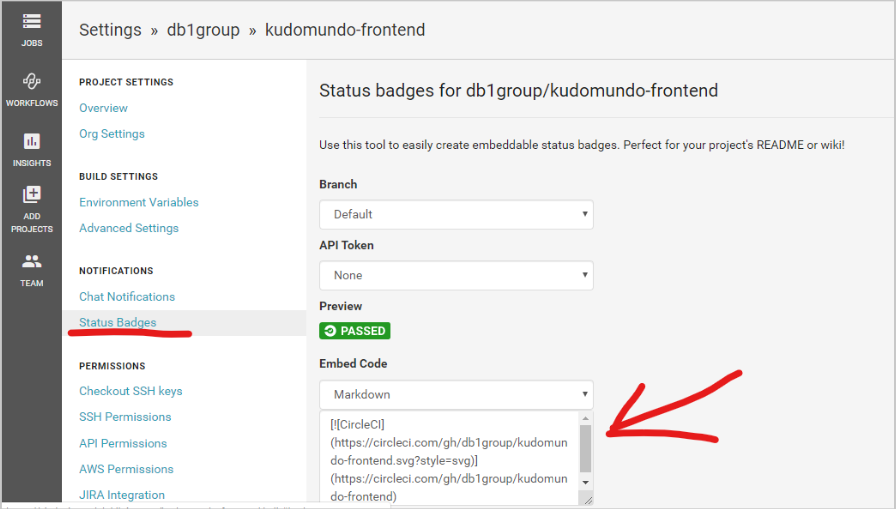Click the textarea resize handle corner
Image resolution: width=896 pixels, height=509 pixels.
click(x=587, y=499)
